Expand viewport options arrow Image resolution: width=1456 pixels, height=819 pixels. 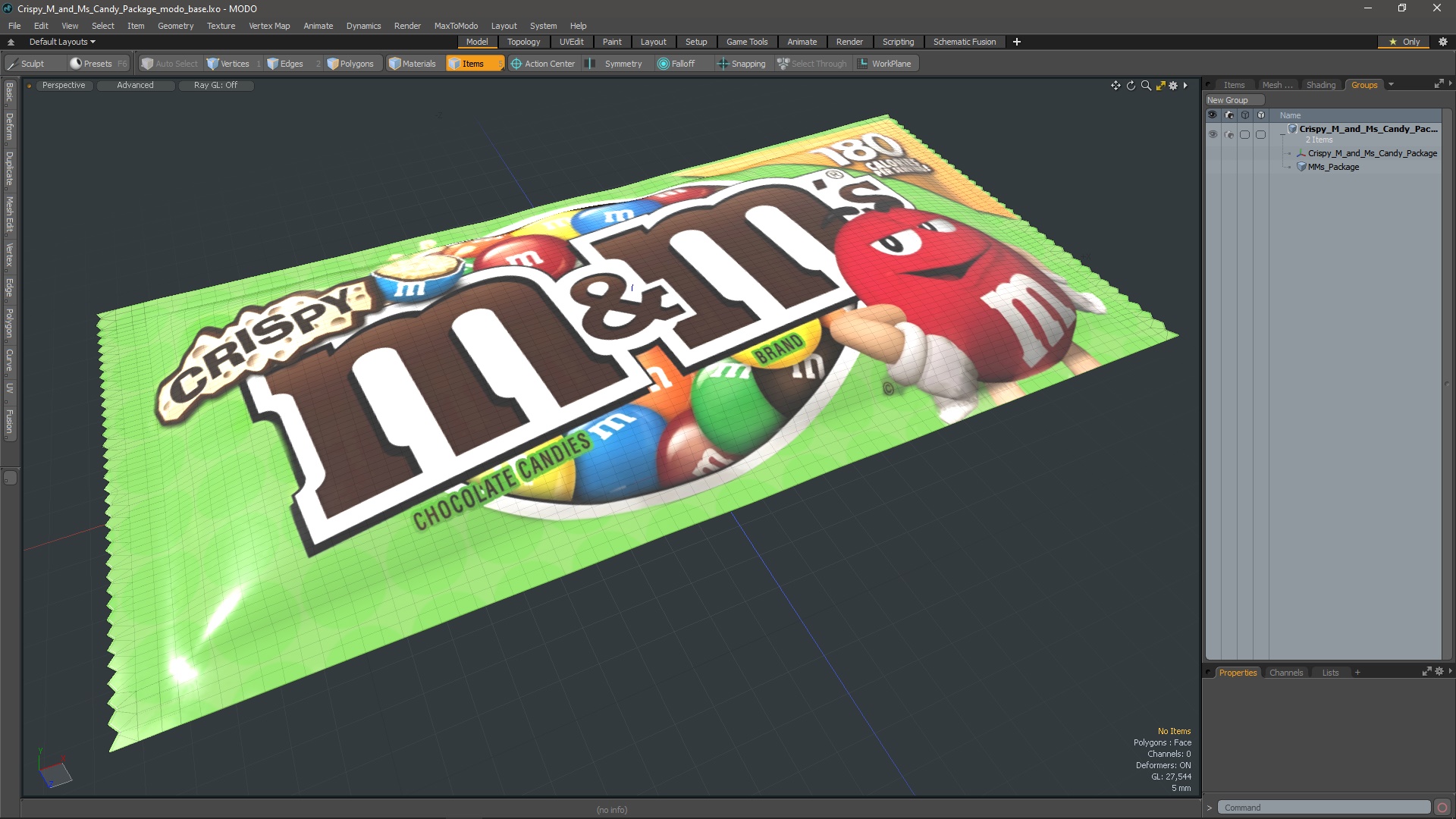[x=1185, y=86]
